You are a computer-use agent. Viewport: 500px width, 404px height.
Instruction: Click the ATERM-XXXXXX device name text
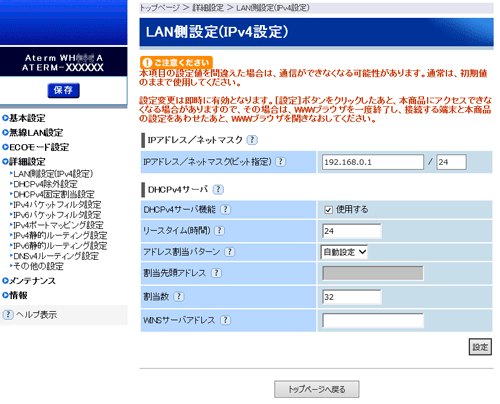click(x=63, y=68)
